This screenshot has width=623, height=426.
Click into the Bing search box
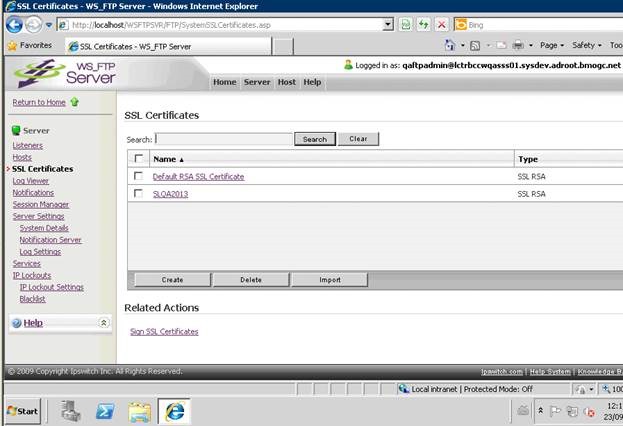point(544,25)
